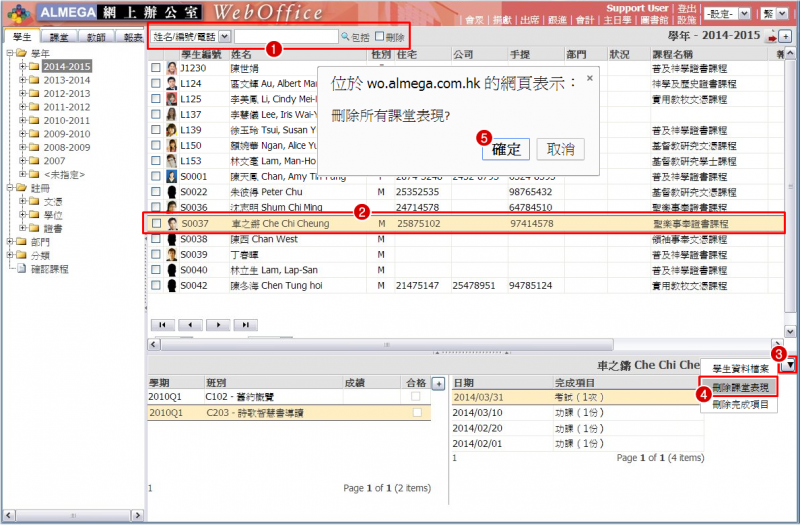The height and width of the screenshot is (525, 800).
Task: Click photo thumbnail of student L150
Action: point(171,145)
